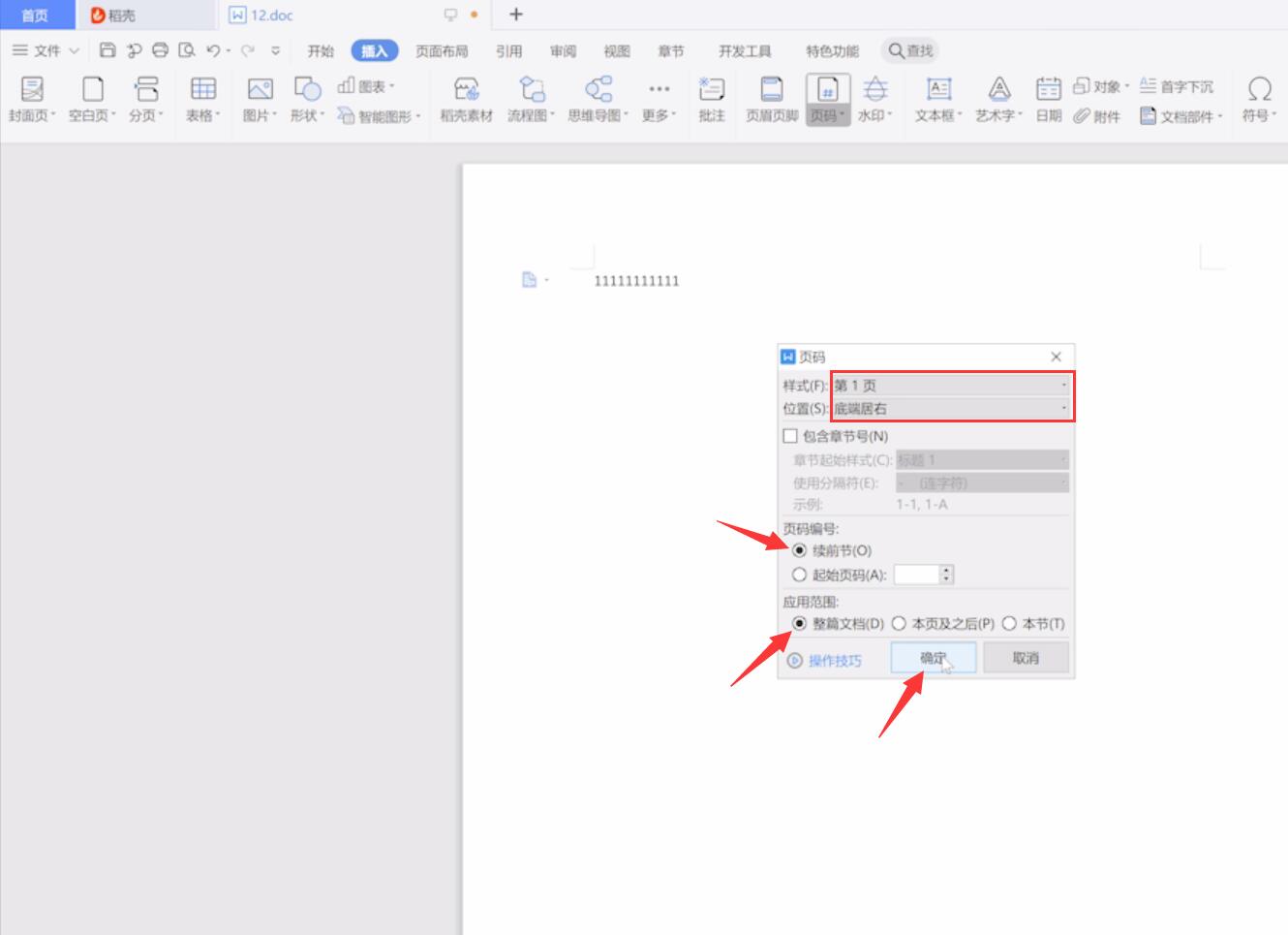Switch to the View (视图) tab
Image resolution: width=1288 pixels, height=935 pixels.
click(x=617, y=50)
